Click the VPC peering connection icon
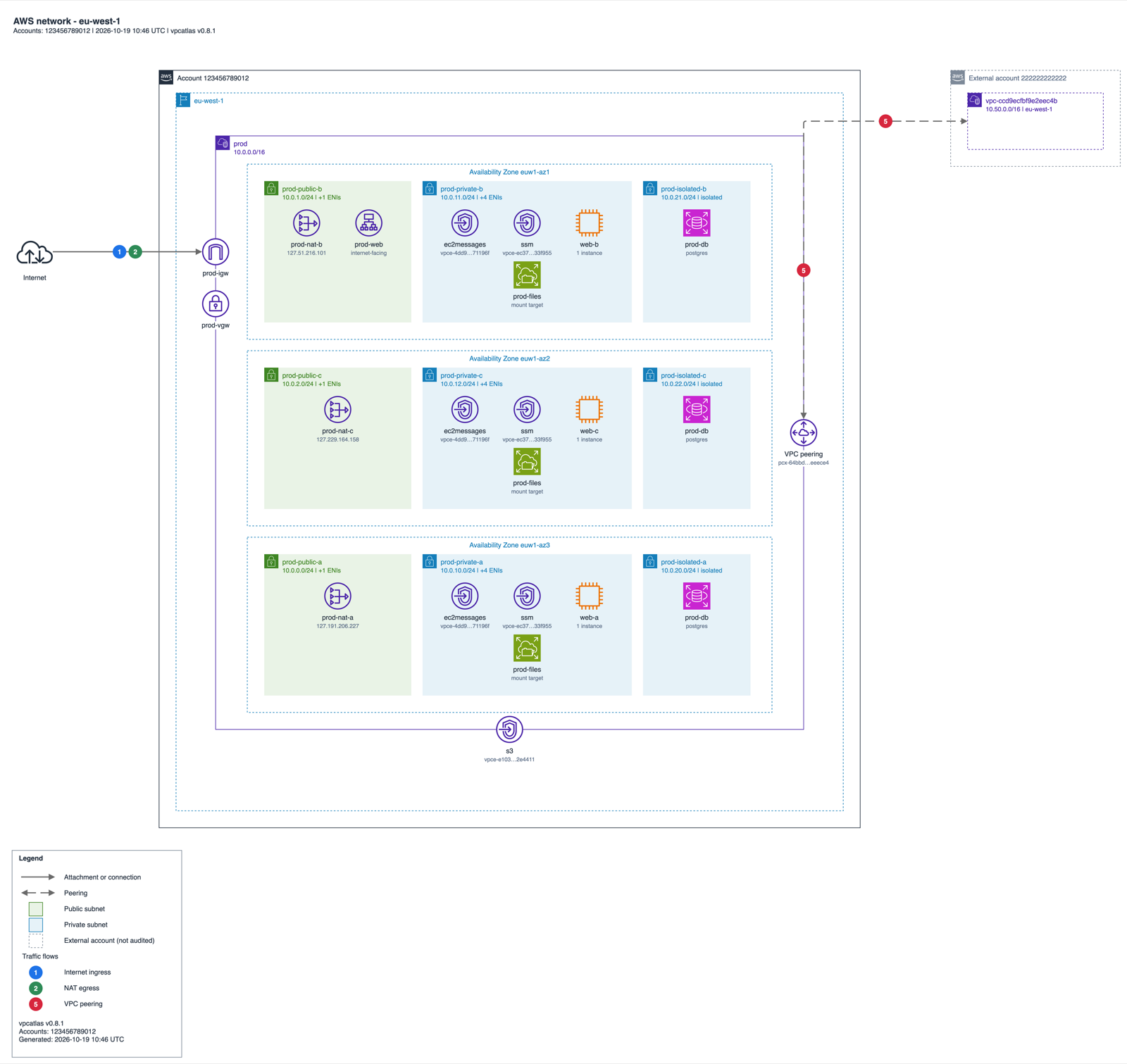The image size is (1127, 1064). (804, 433)
